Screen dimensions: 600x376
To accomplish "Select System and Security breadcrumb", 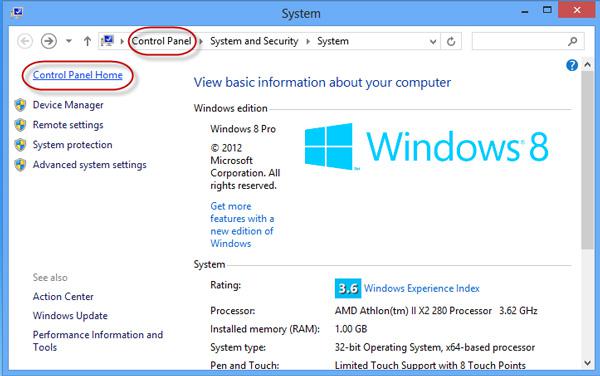I will [x=254, y=41].
